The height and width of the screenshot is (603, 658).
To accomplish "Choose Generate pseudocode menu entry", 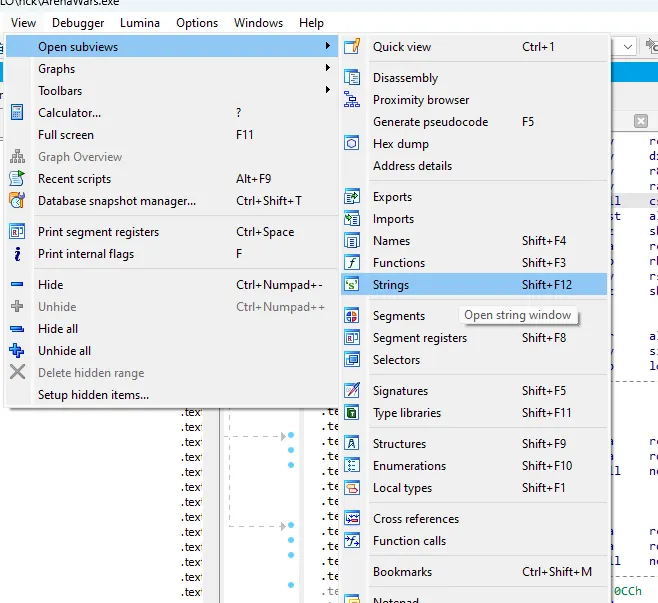I will coord(430,122).
